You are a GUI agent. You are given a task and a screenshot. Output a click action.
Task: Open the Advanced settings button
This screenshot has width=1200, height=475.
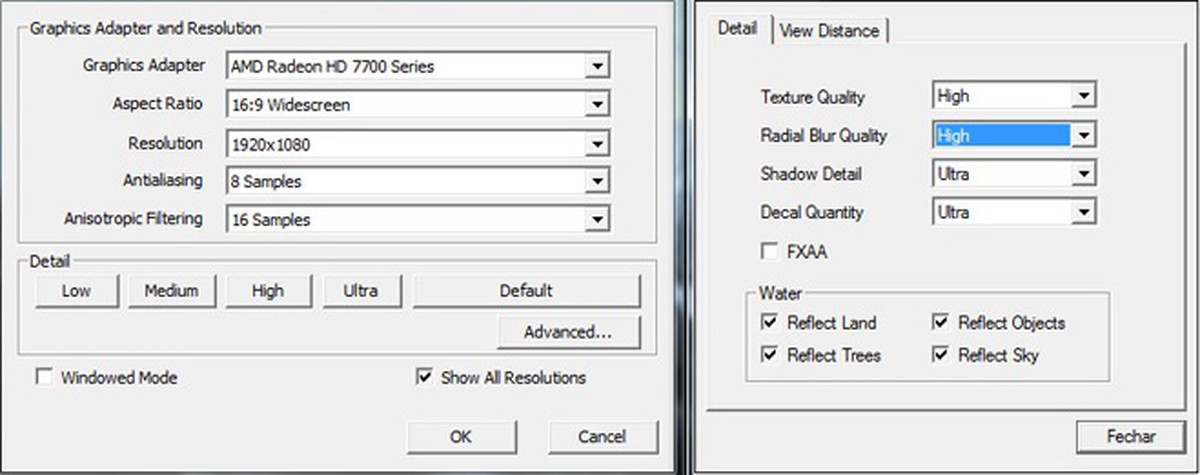pos(567,331)
